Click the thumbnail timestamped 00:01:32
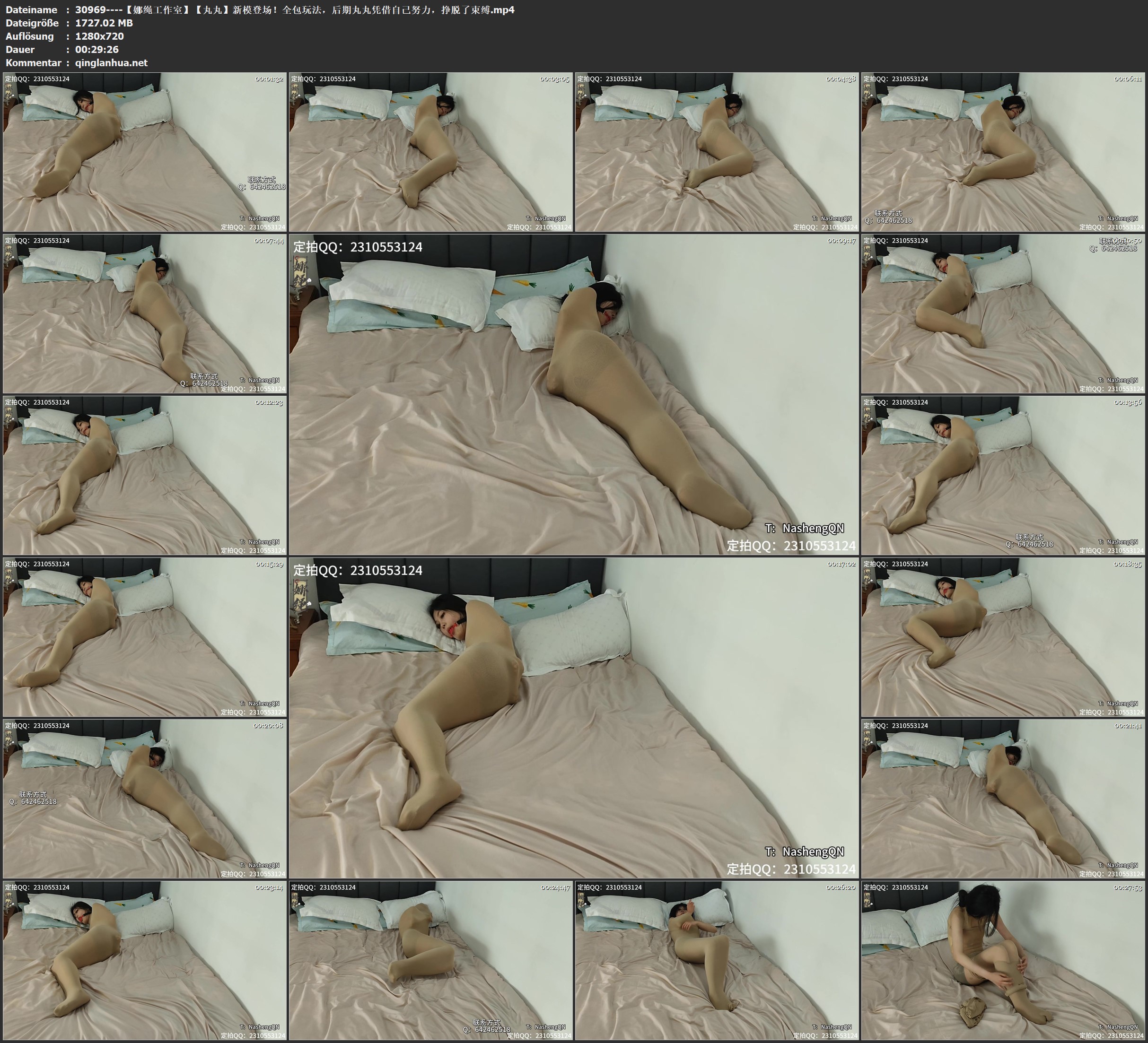This screenshot has height=1043, width=1148. click(x=145, y=152)
